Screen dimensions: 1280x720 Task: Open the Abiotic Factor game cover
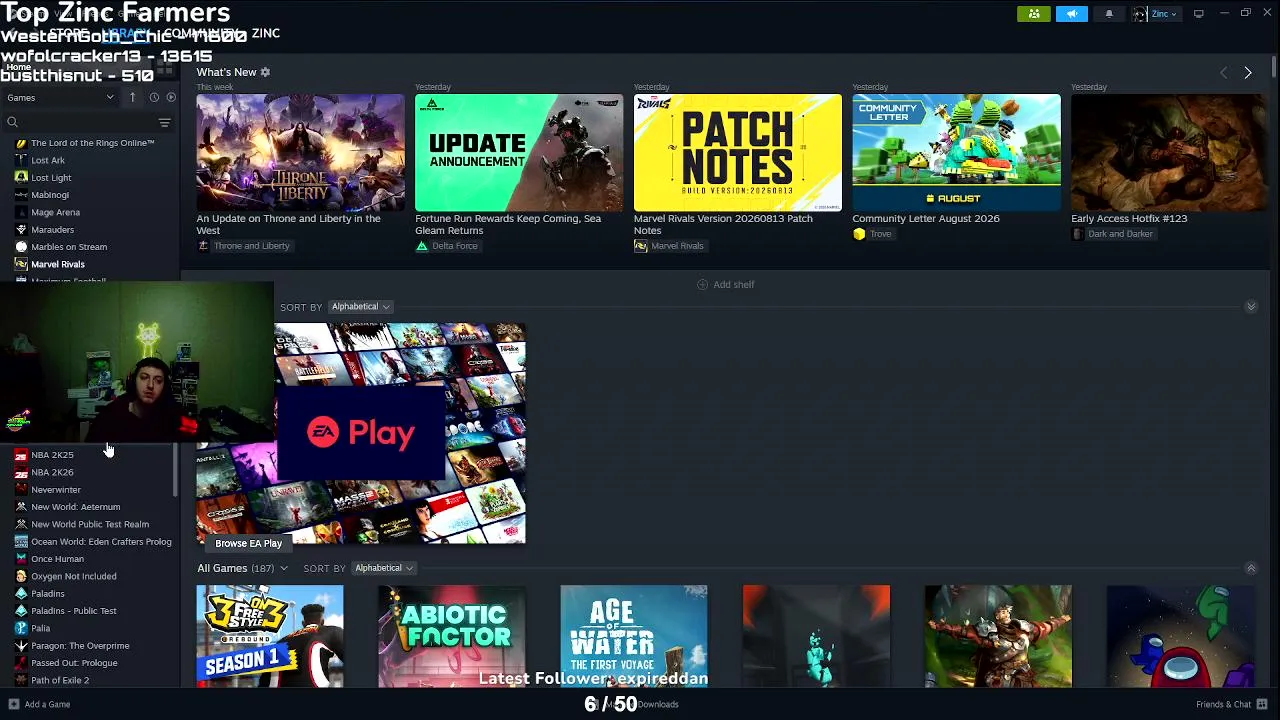click(452, 637)
